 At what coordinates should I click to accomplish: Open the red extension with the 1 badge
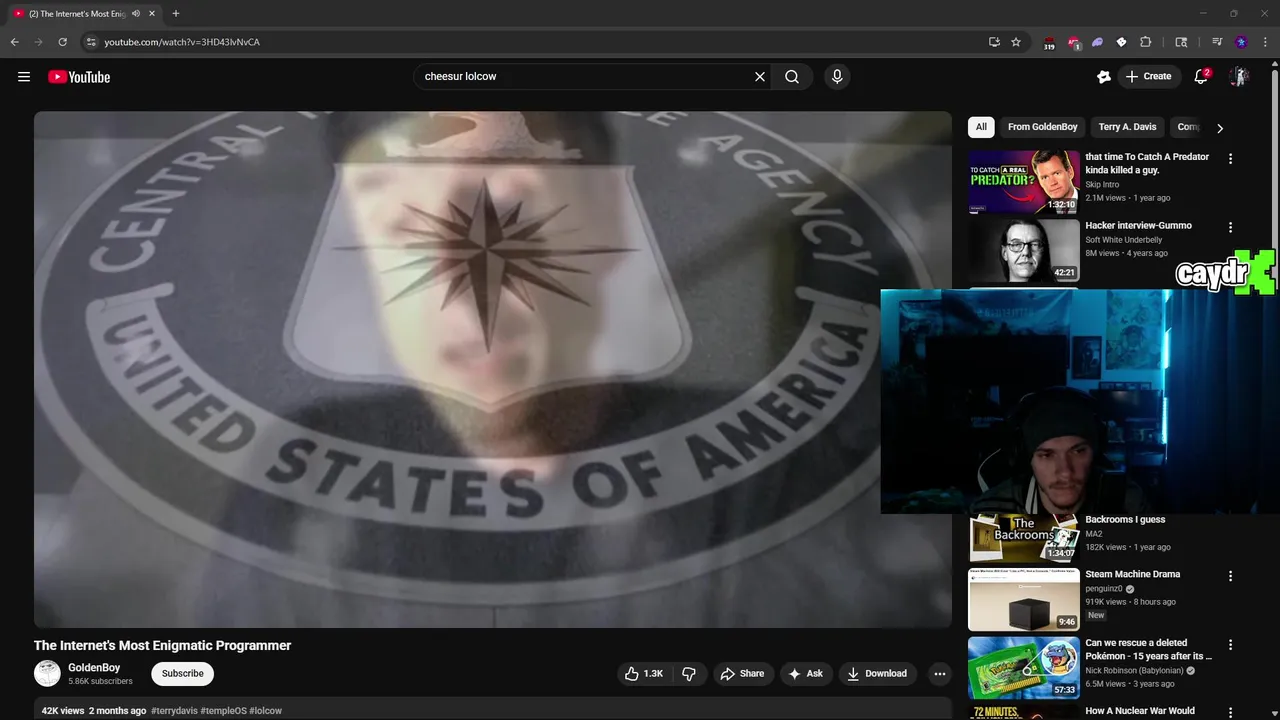pyautogui.click(x=1073, y=43)
